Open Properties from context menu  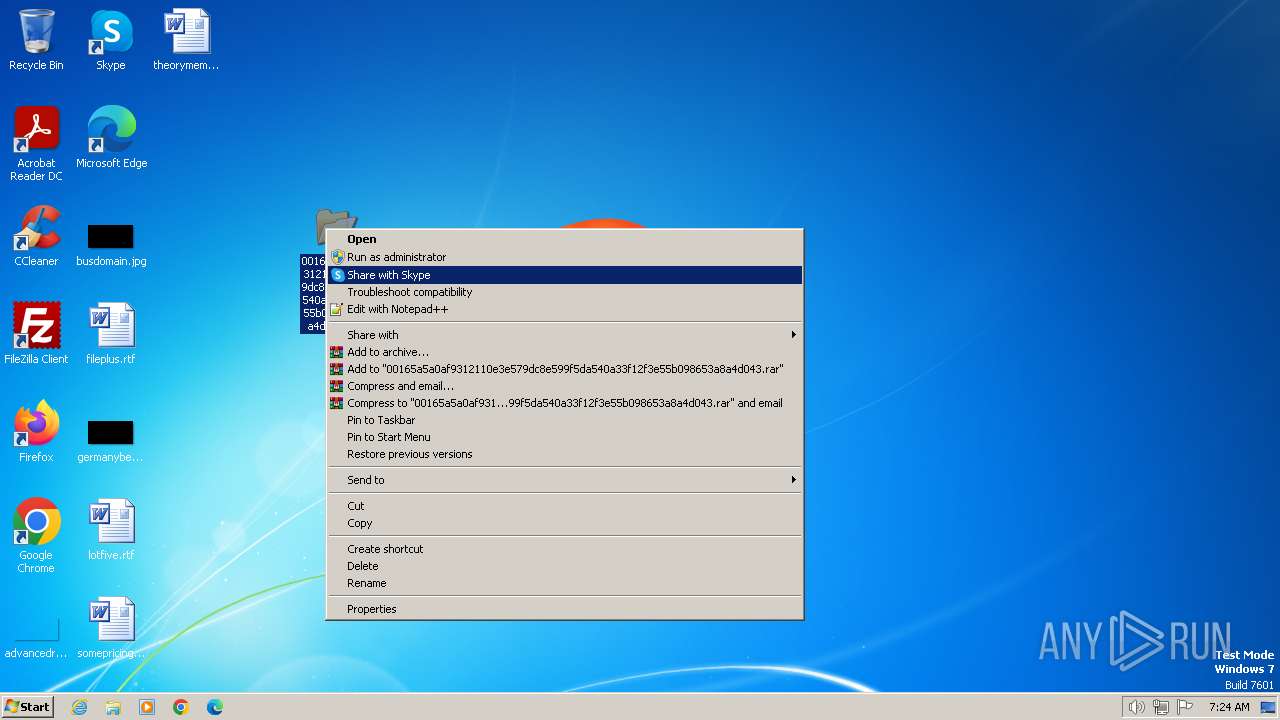coord(565,609)
